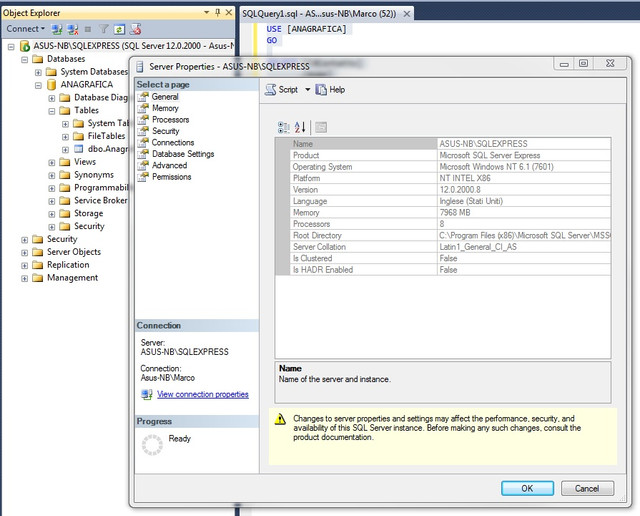Open the Security page in Server Properties
The height and width of the screenshot is (516, 640).
(x=165, y=131)
